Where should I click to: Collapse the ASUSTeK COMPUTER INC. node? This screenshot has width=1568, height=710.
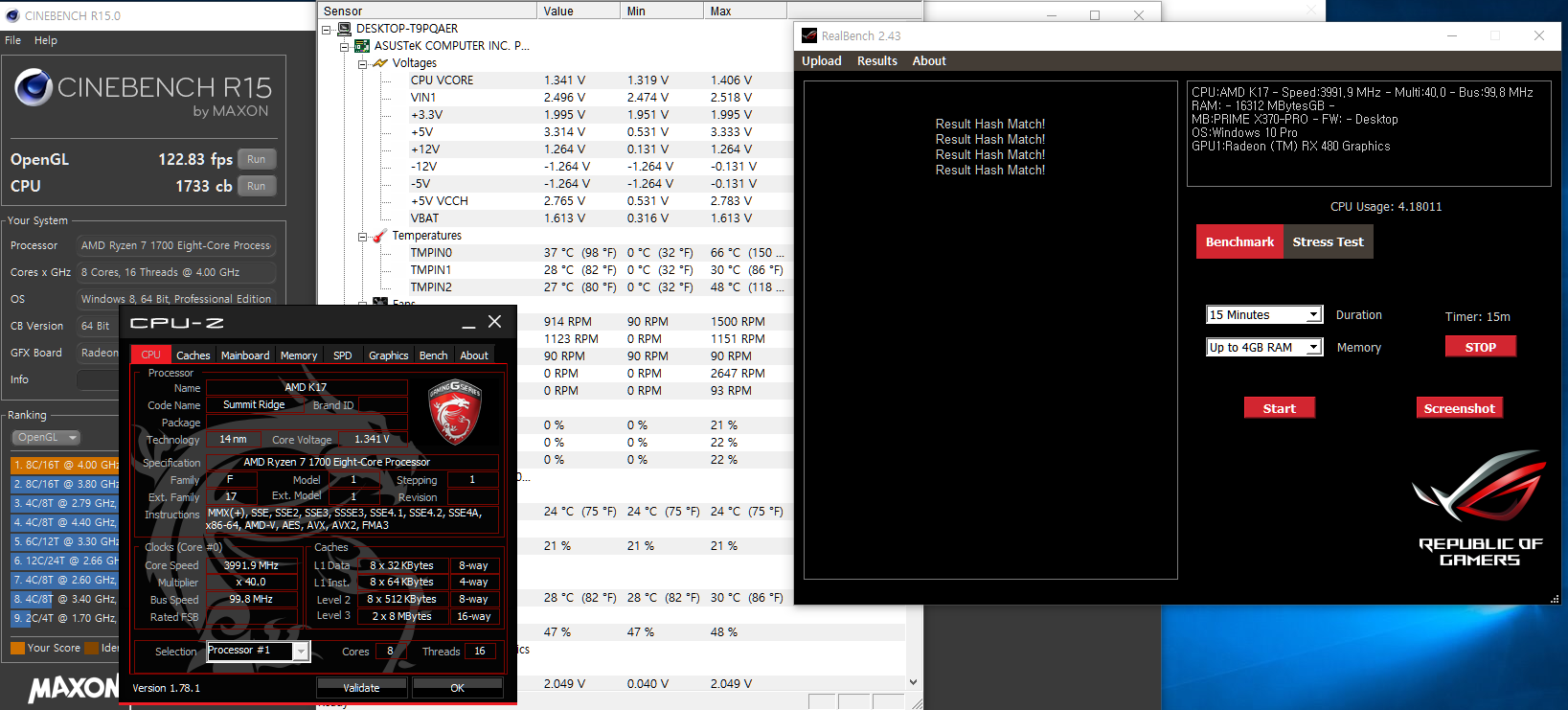click(344, 46)
